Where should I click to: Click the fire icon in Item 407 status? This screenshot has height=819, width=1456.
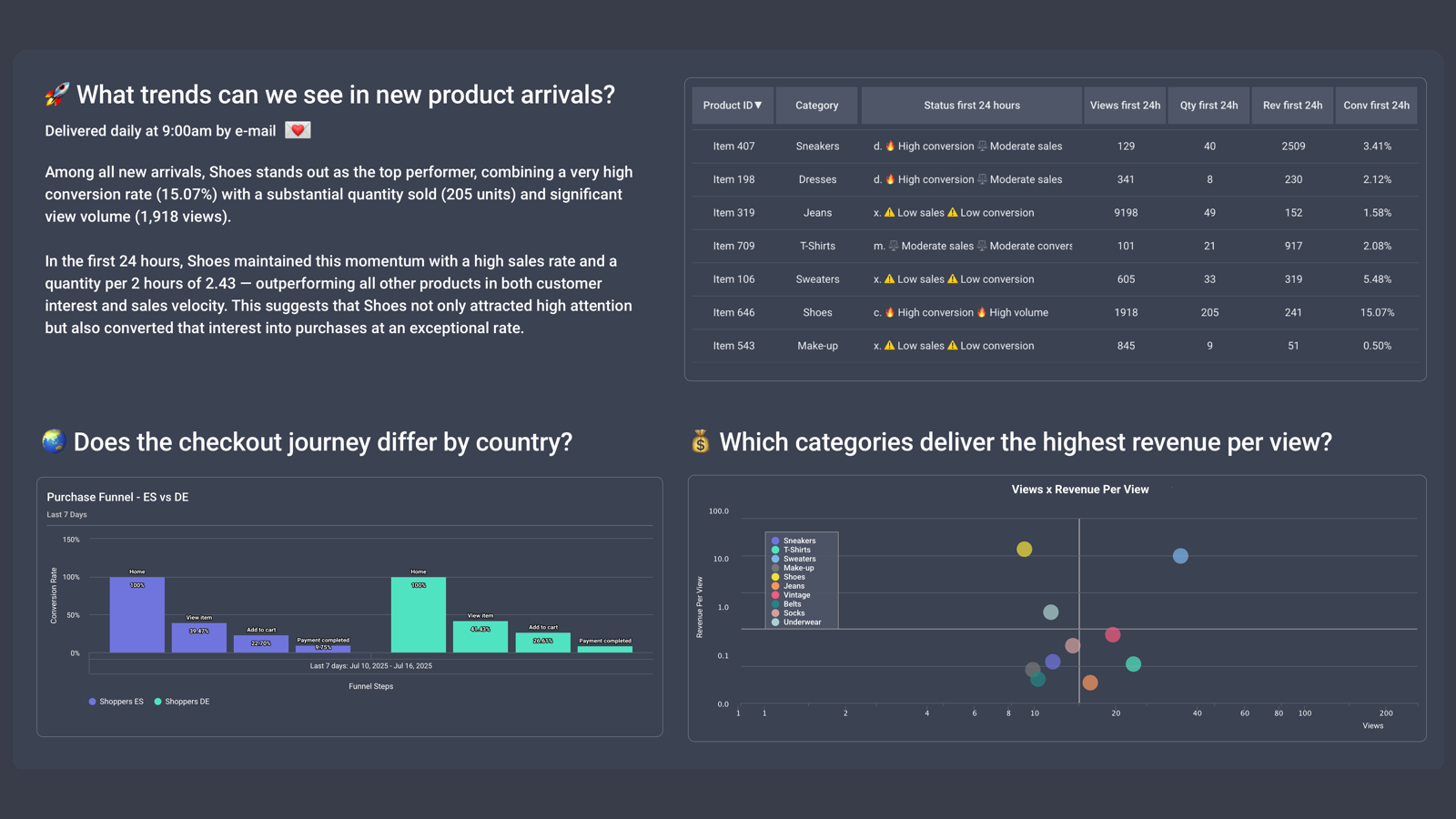(890, 146)
